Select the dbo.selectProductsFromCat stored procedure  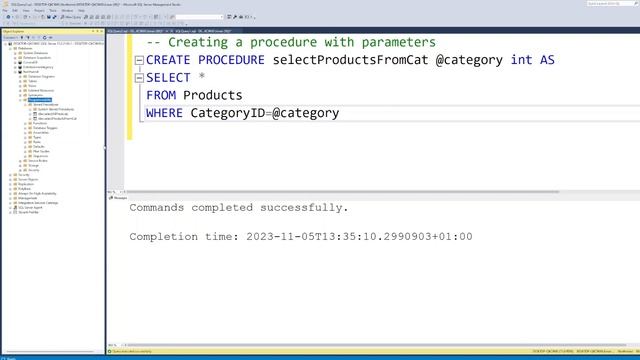tap(58, 119)
